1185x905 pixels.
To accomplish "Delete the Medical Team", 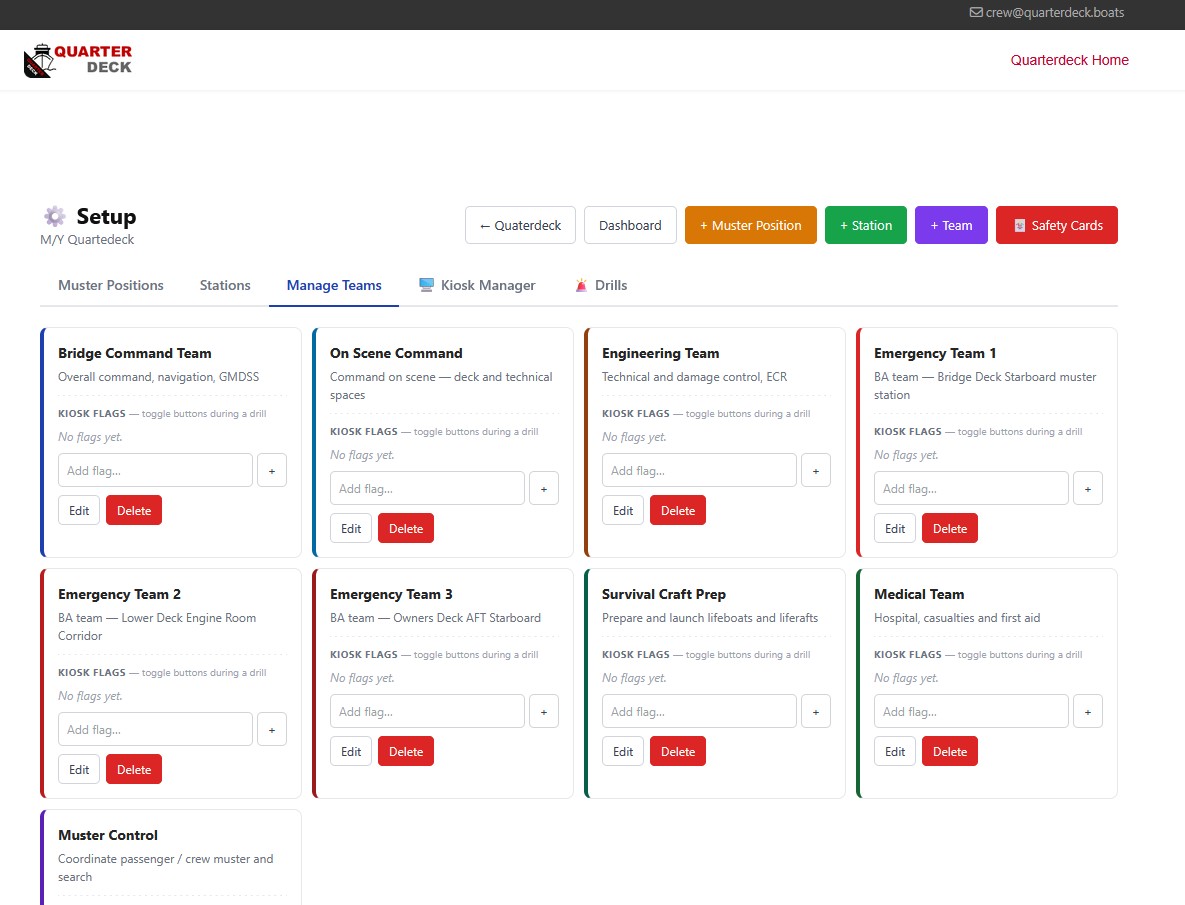I will point(950,752).
